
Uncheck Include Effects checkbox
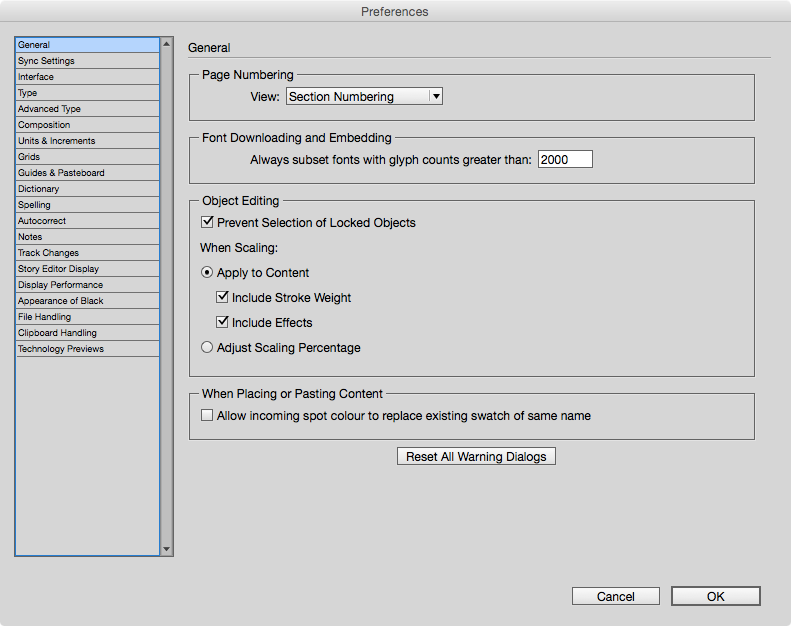click(222, 322)
